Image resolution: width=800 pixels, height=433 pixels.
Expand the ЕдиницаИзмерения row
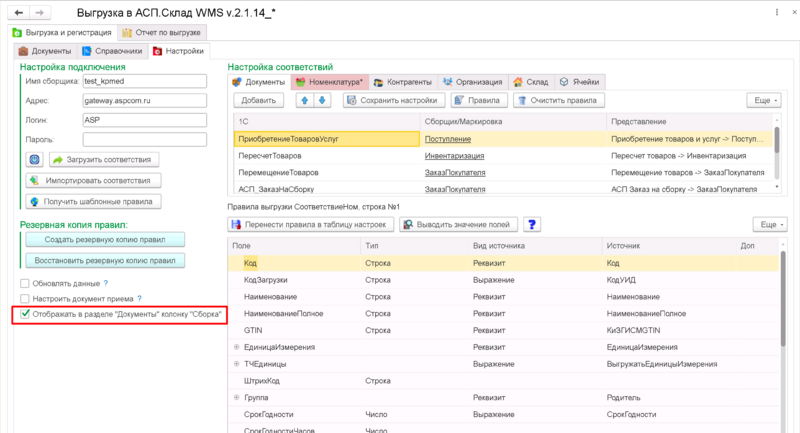point(236,347)
